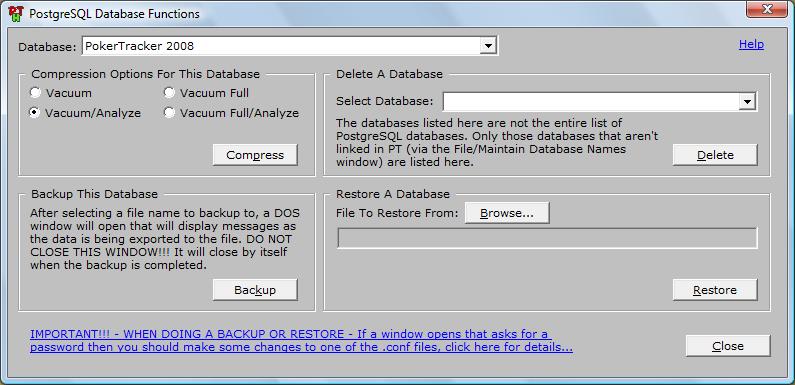
Task: Click the Restore A Database group label
Action: [x=393, y=194]
